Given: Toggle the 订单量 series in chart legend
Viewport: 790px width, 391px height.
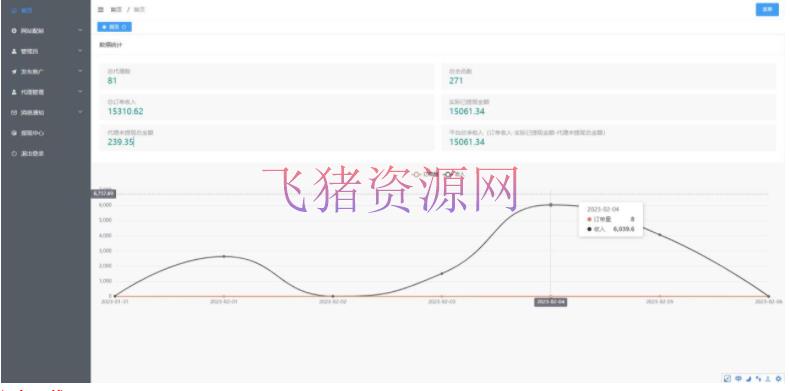Looking at the screenshot, I should coord(425,174).
